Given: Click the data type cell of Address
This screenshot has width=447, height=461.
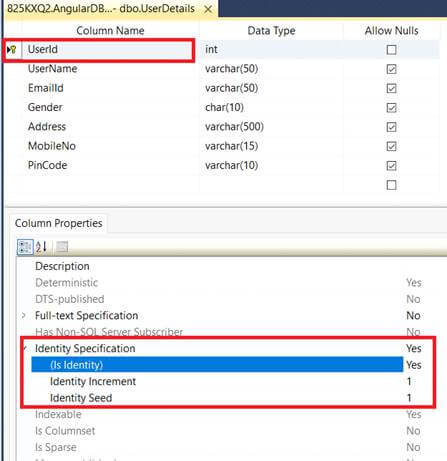Looking at the screenshot, I should click(x=271, y=127).
